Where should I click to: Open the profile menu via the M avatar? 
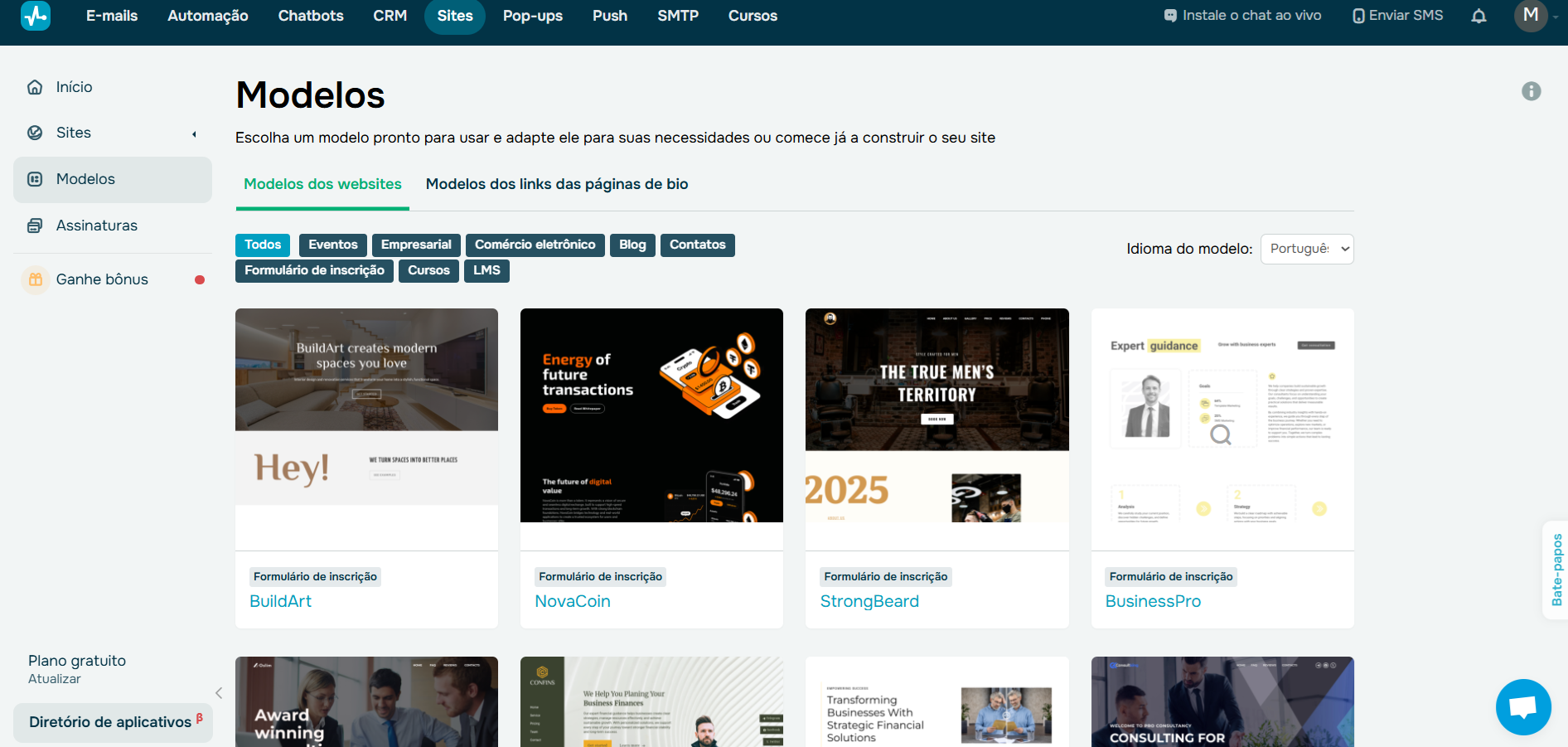point(1531,16)
